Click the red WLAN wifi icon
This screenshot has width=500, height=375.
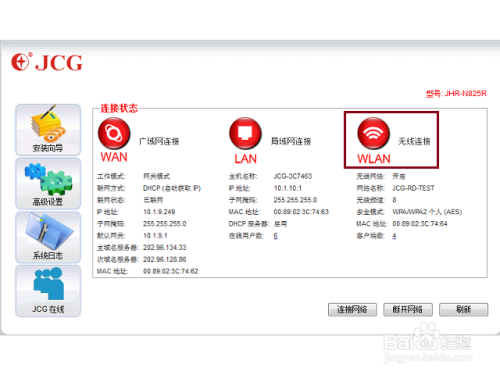373,133
